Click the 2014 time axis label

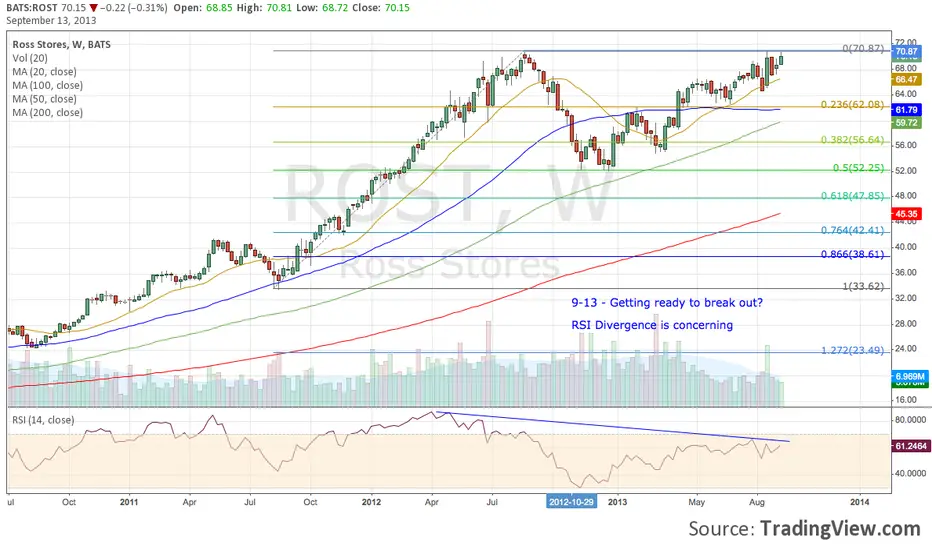(859, 502)
